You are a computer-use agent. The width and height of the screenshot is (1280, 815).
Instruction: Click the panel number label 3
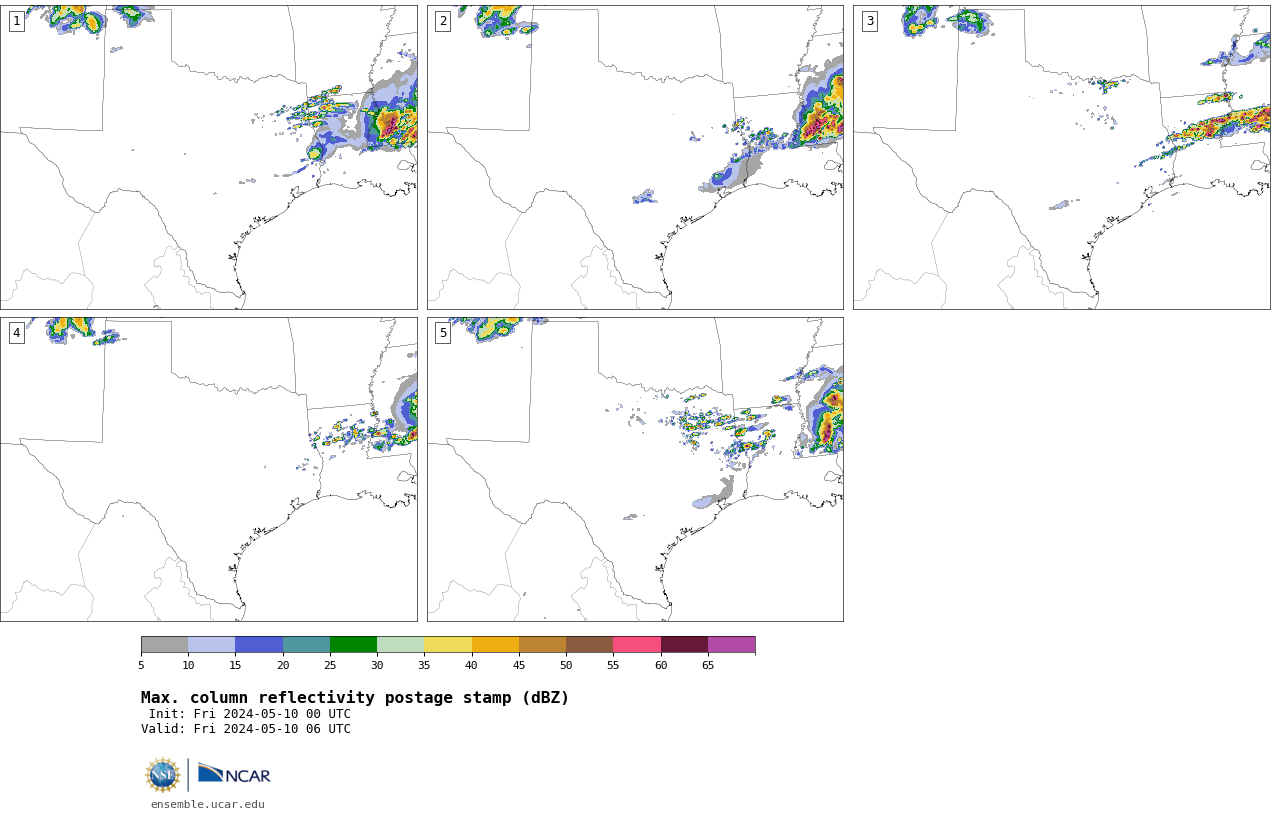(x=870, y=21)
